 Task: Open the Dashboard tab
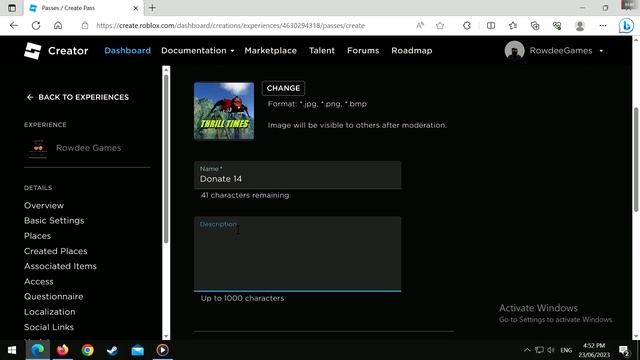pos(127,51)
